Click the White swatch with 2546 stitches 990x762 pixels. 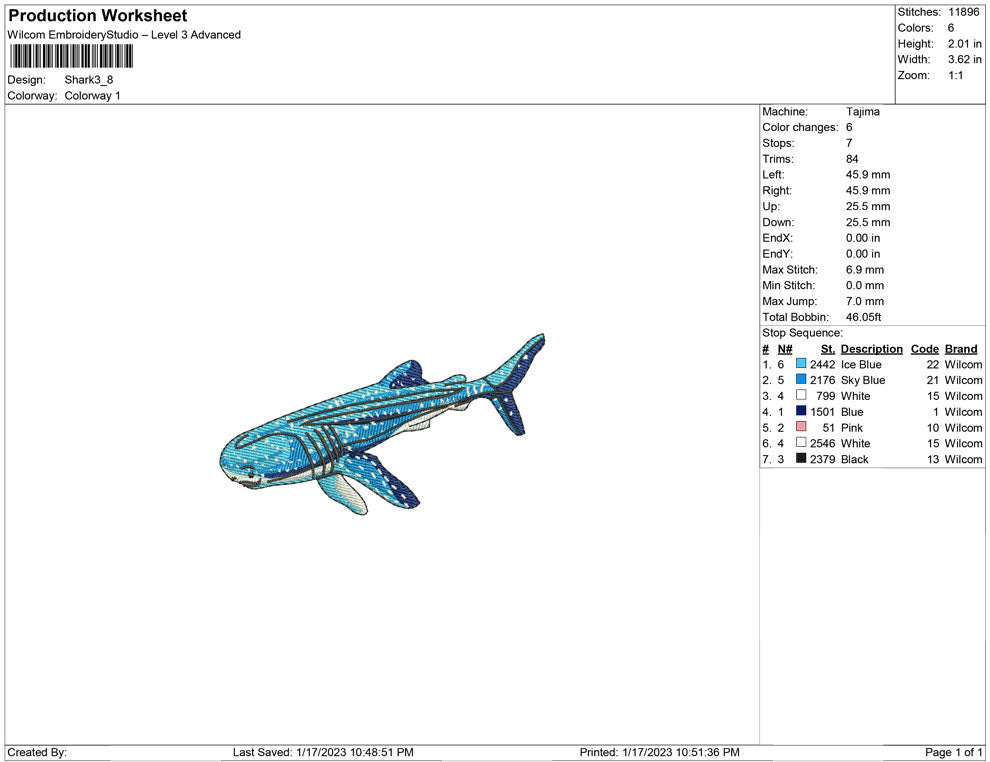coord(801,443)
